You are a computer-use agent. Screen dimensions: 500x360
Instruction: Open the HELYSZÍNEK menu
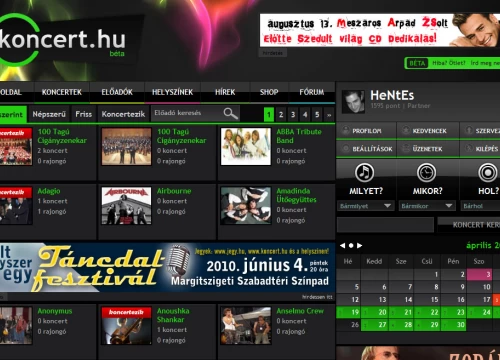(x=172, y=92)
